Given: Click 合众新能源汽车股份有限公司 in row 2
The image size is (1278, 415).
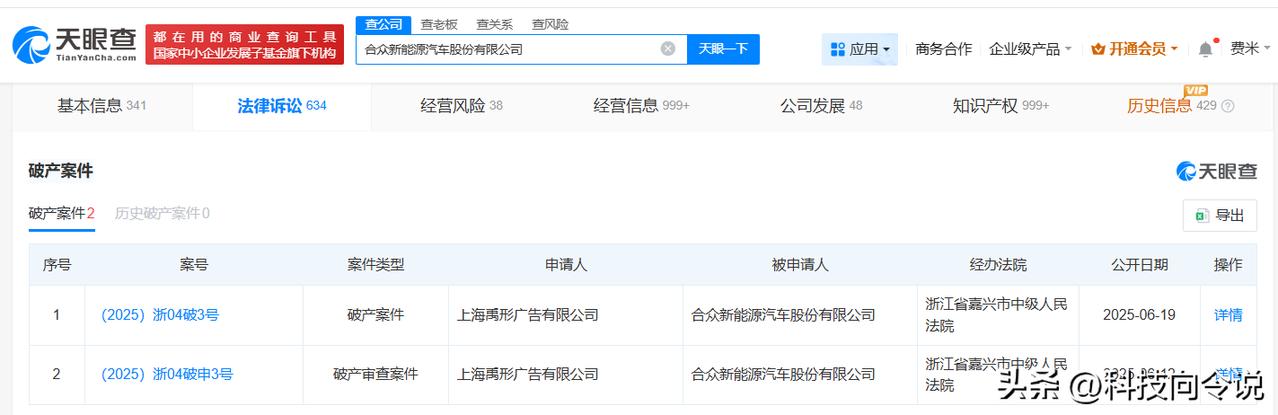Looking at the screenshot, I should coord(783,374).
